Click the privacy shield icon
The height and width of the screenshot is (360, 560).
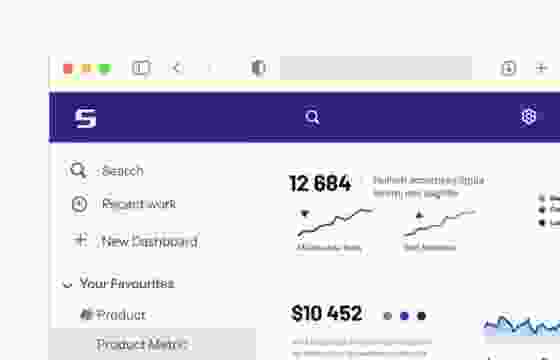tap(258, 68)
